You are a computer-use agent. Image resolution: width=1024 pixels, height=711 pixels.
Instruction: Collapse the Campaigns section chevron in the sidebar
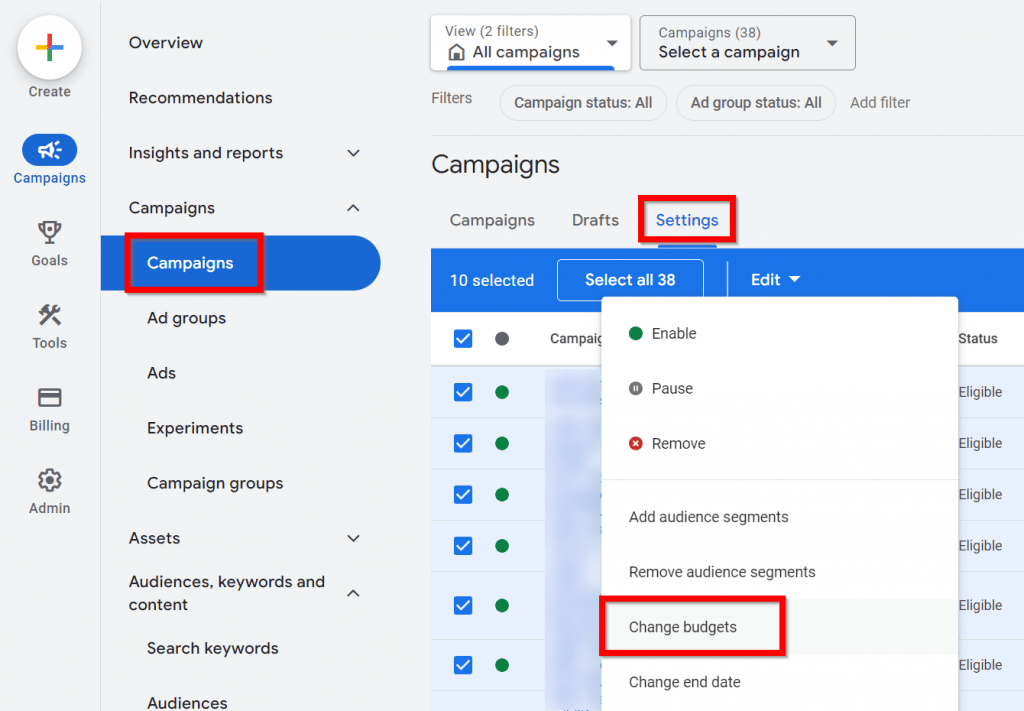(x=353, y=208)
